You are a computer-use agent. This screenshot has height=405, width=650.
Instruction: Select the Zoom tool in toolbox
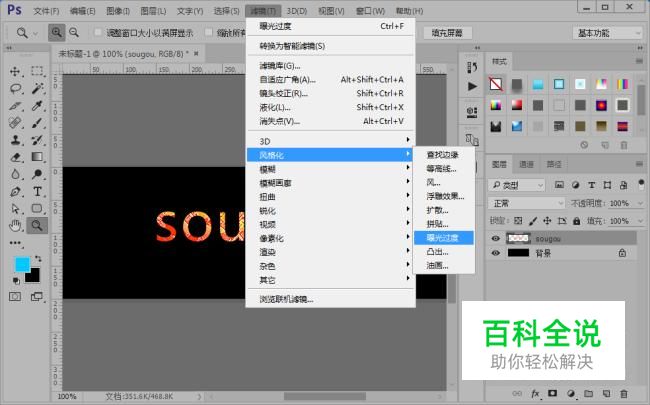(x=37, y=226)
